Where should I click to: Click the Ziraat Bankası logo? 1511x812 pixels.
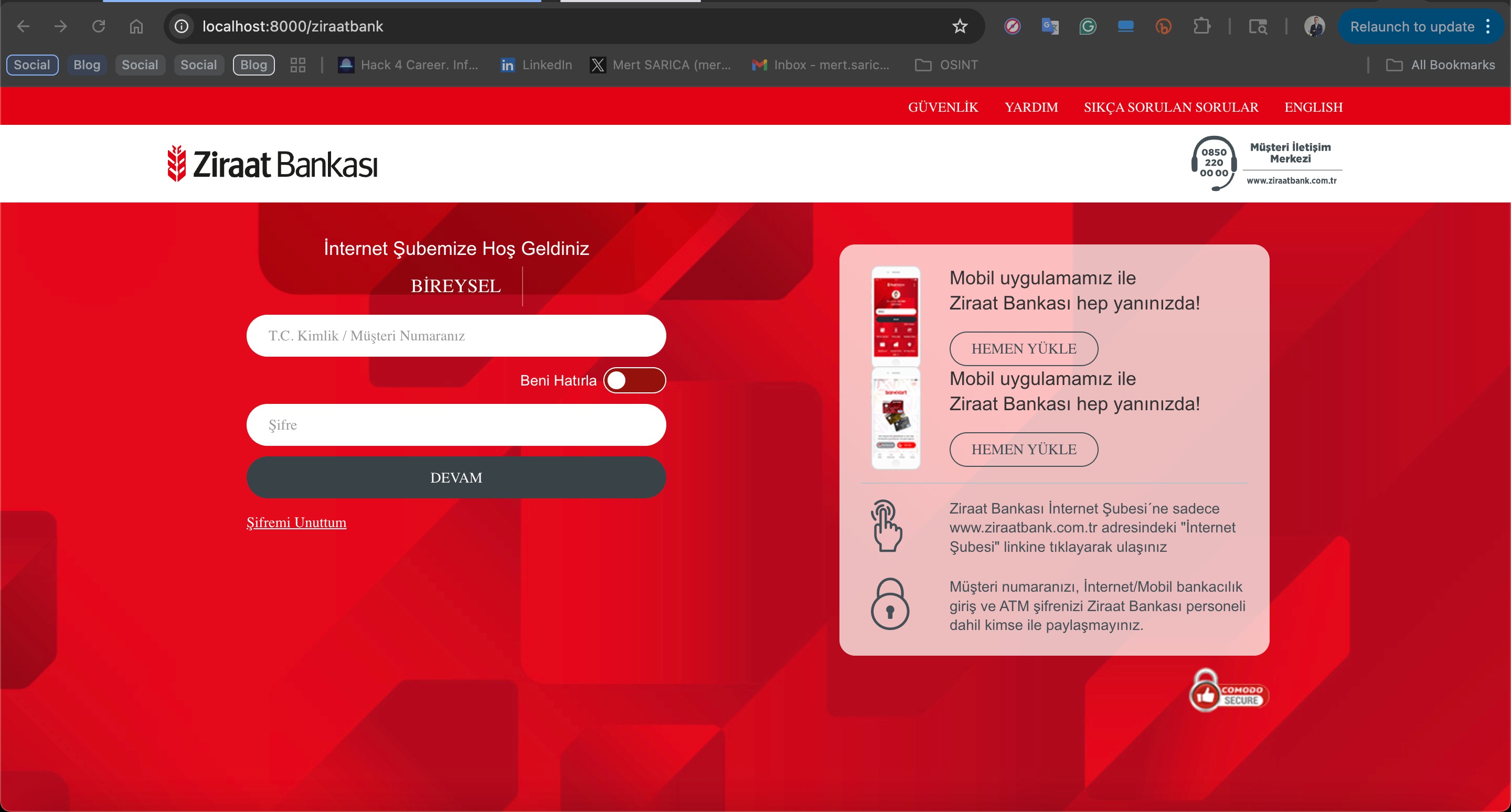(x=272, y=164)
